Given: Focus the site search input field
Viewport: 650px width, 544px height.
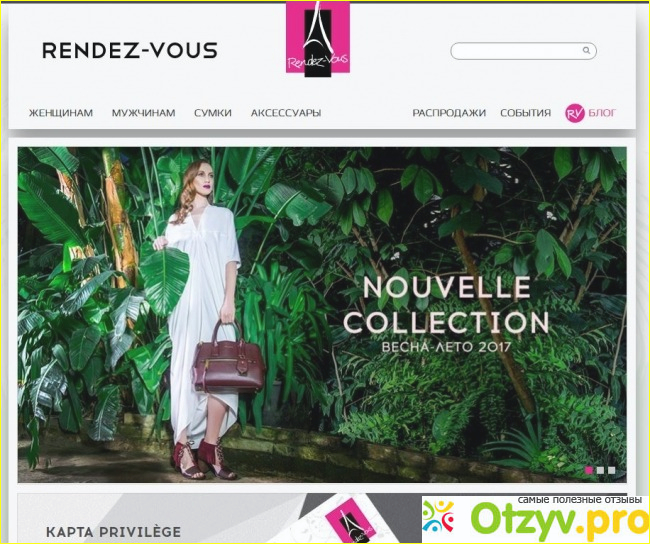Looking at the screenshot, I should (x=523, y=51).
